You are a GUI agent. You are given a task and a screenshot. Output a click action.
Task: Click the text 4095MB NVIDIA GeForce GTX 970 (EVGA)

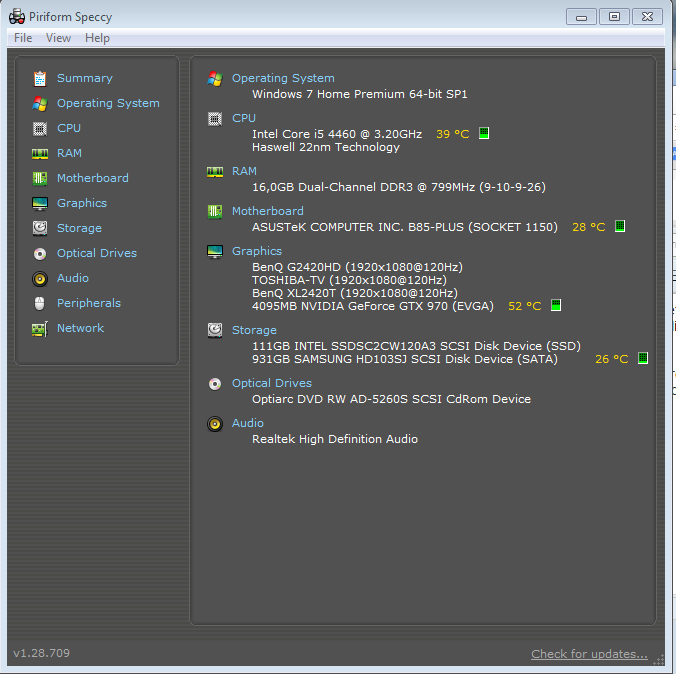373,306
